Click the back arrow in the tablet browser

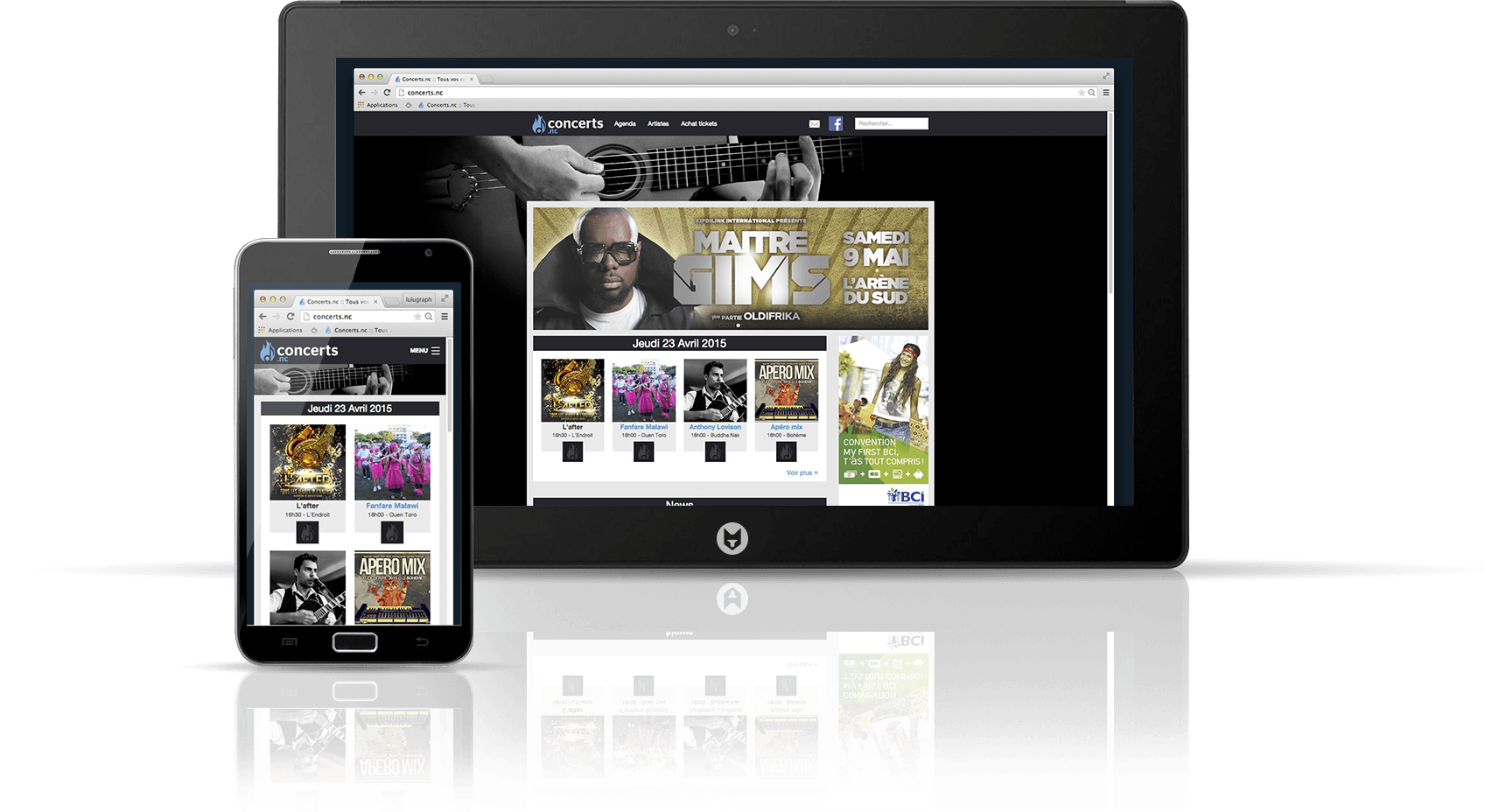click(x=361, y=92)
